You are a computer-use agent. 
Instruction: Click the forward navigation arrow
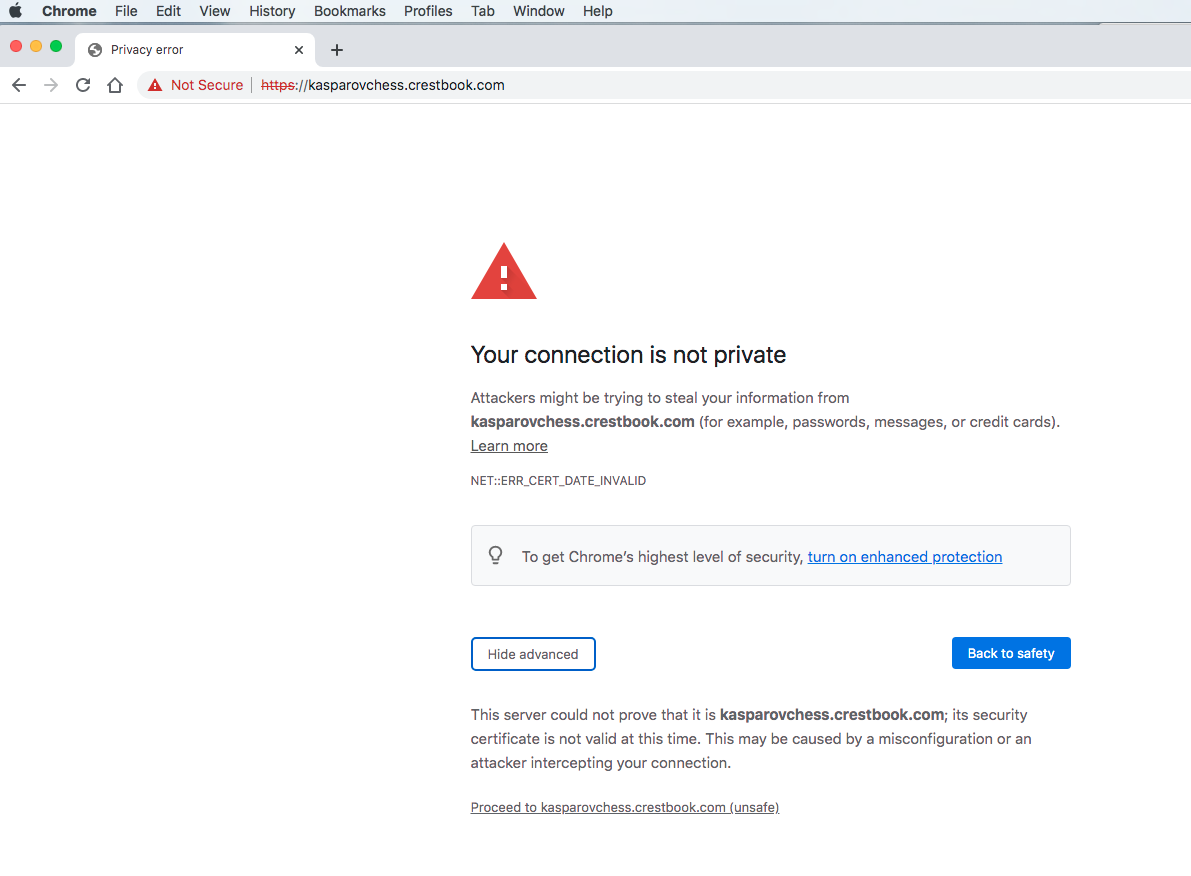[51, 85]
